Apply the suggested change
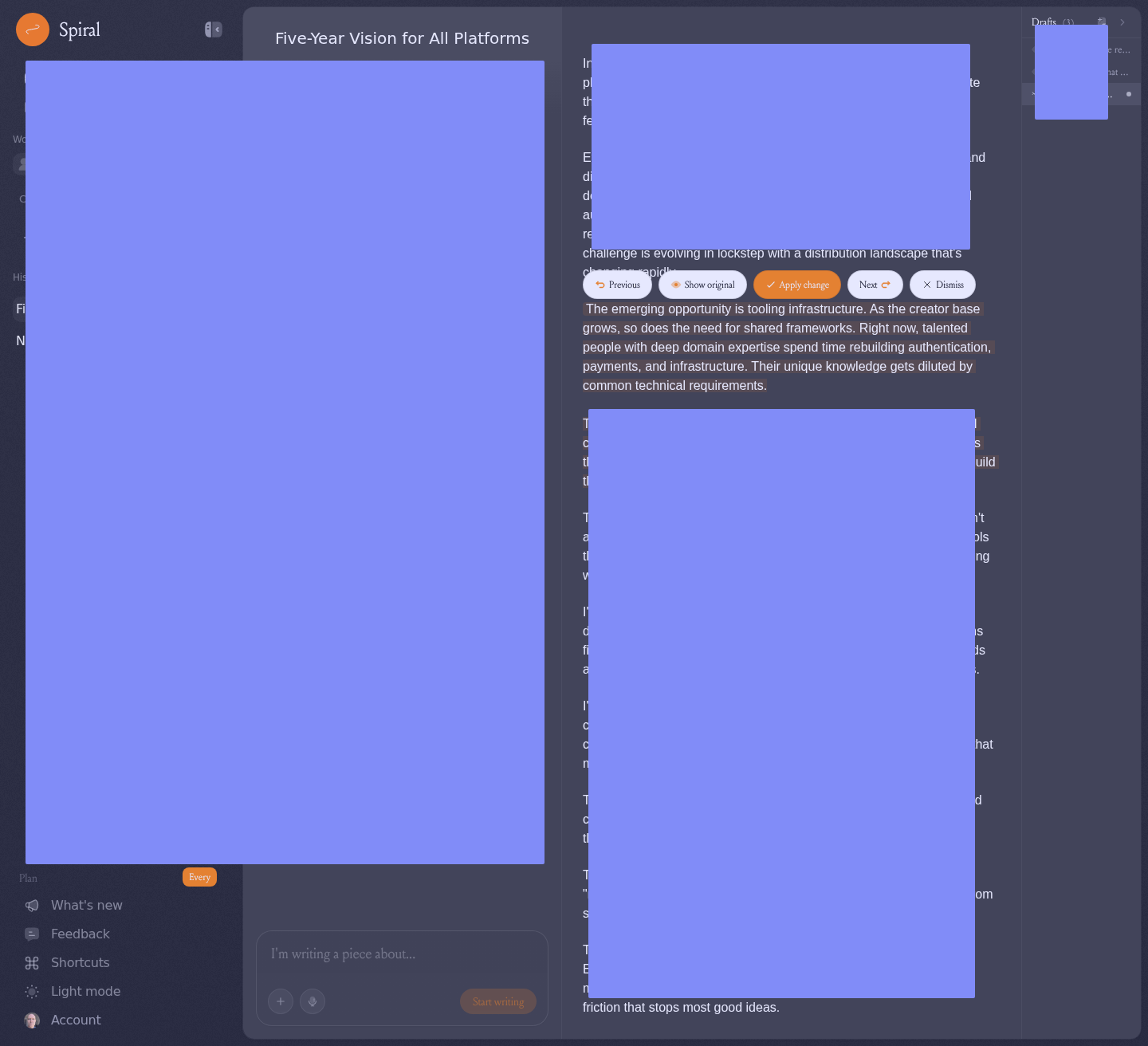Screen dimensions: 1148x1046 (x=796, y=285)
